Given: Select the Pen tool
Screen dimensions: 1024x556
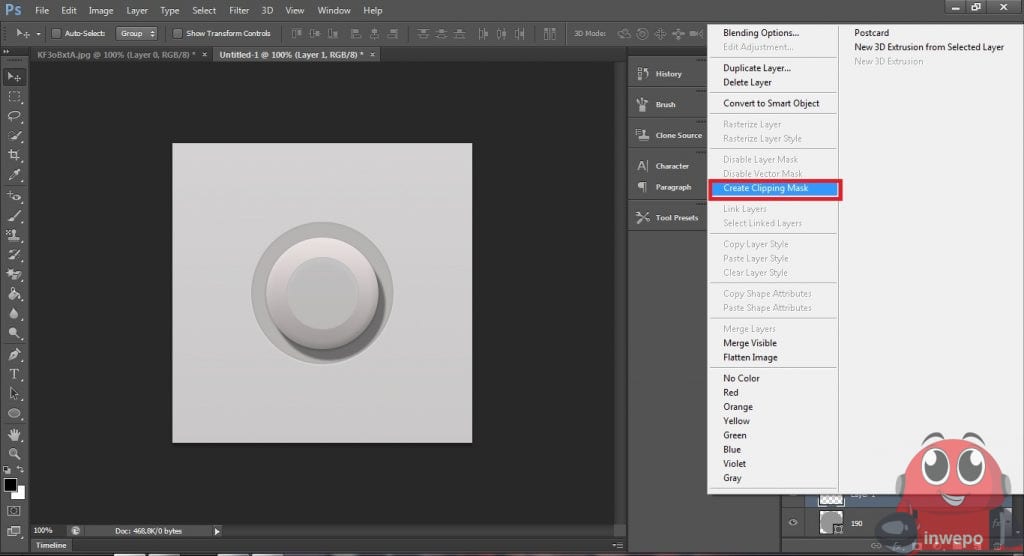Looking at the screenshot, I should (x=15, y=354).
